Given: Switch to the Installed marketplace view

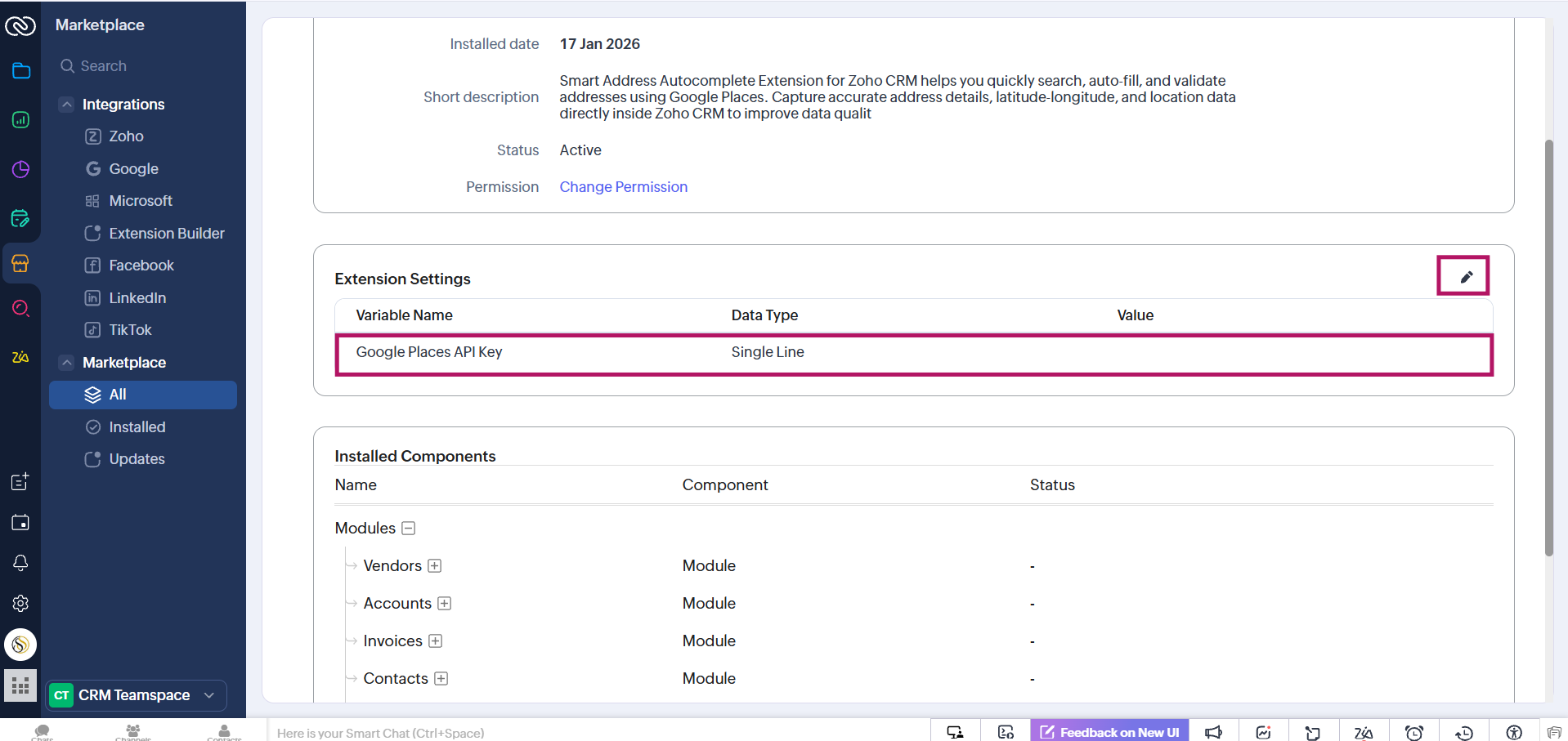Looking at the screenshot, I should (135, 426).
